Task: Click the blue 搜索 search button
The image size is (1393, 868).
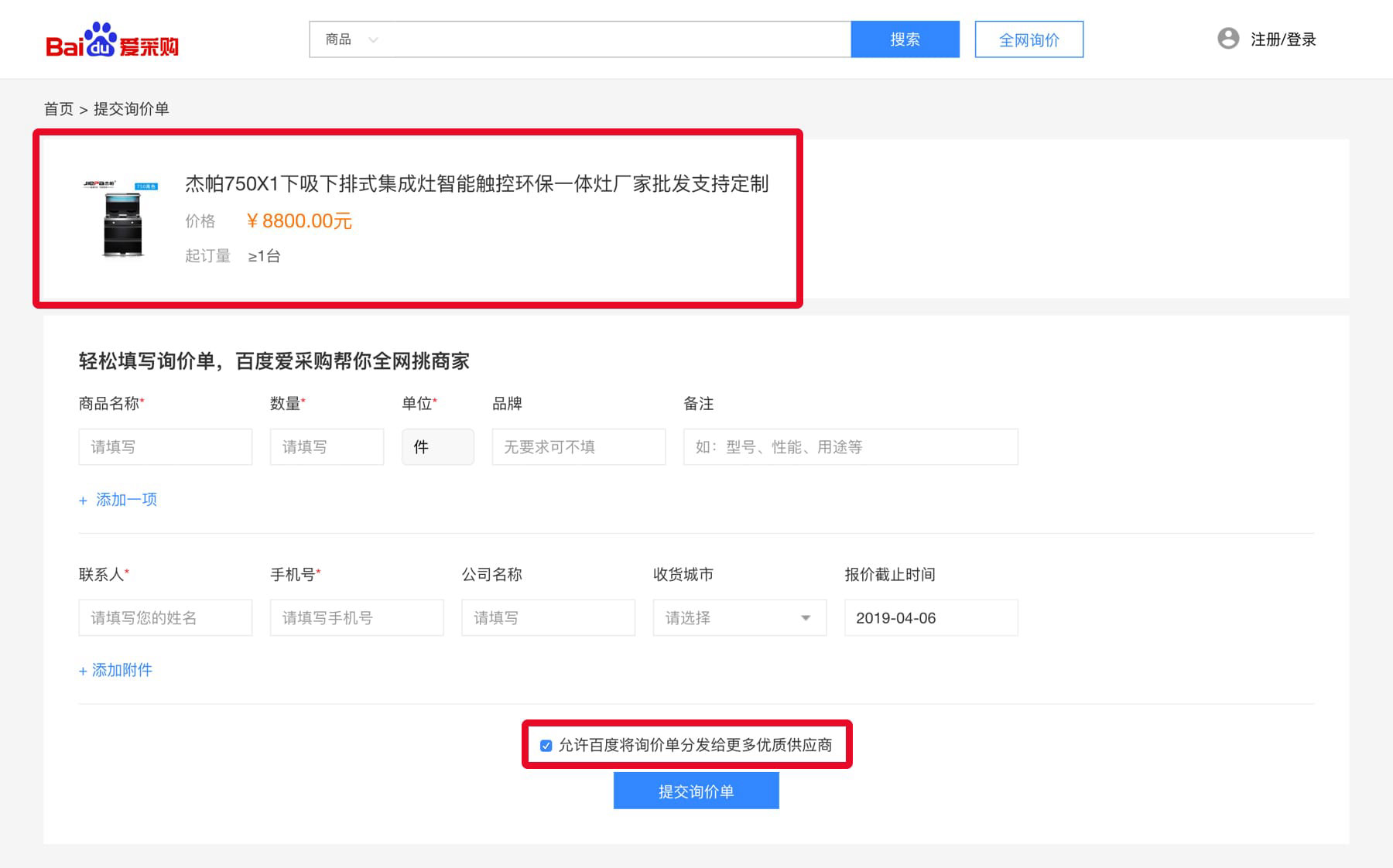Action: pyautogui.click(x=905, y=39)
